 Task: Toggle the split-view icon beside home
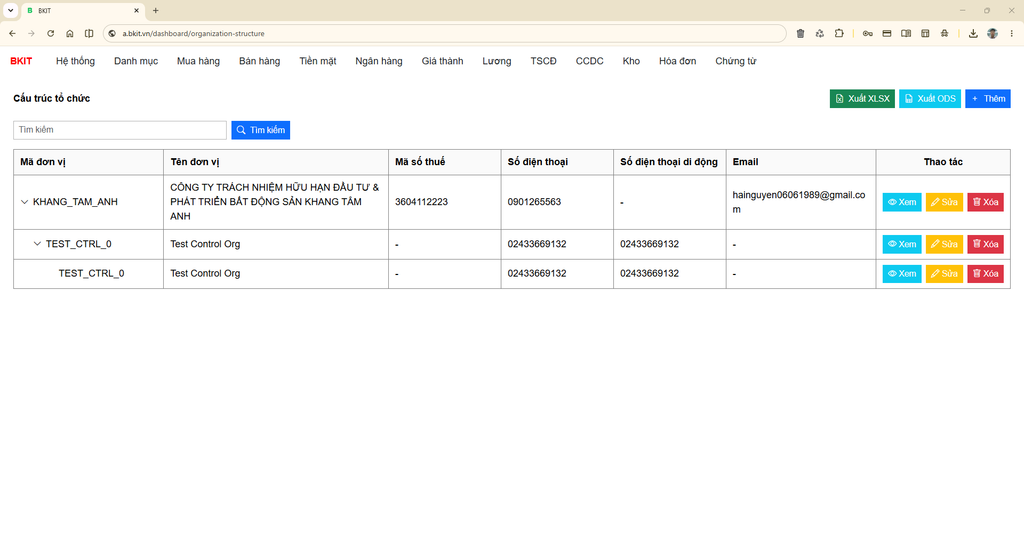coord(89,33)
